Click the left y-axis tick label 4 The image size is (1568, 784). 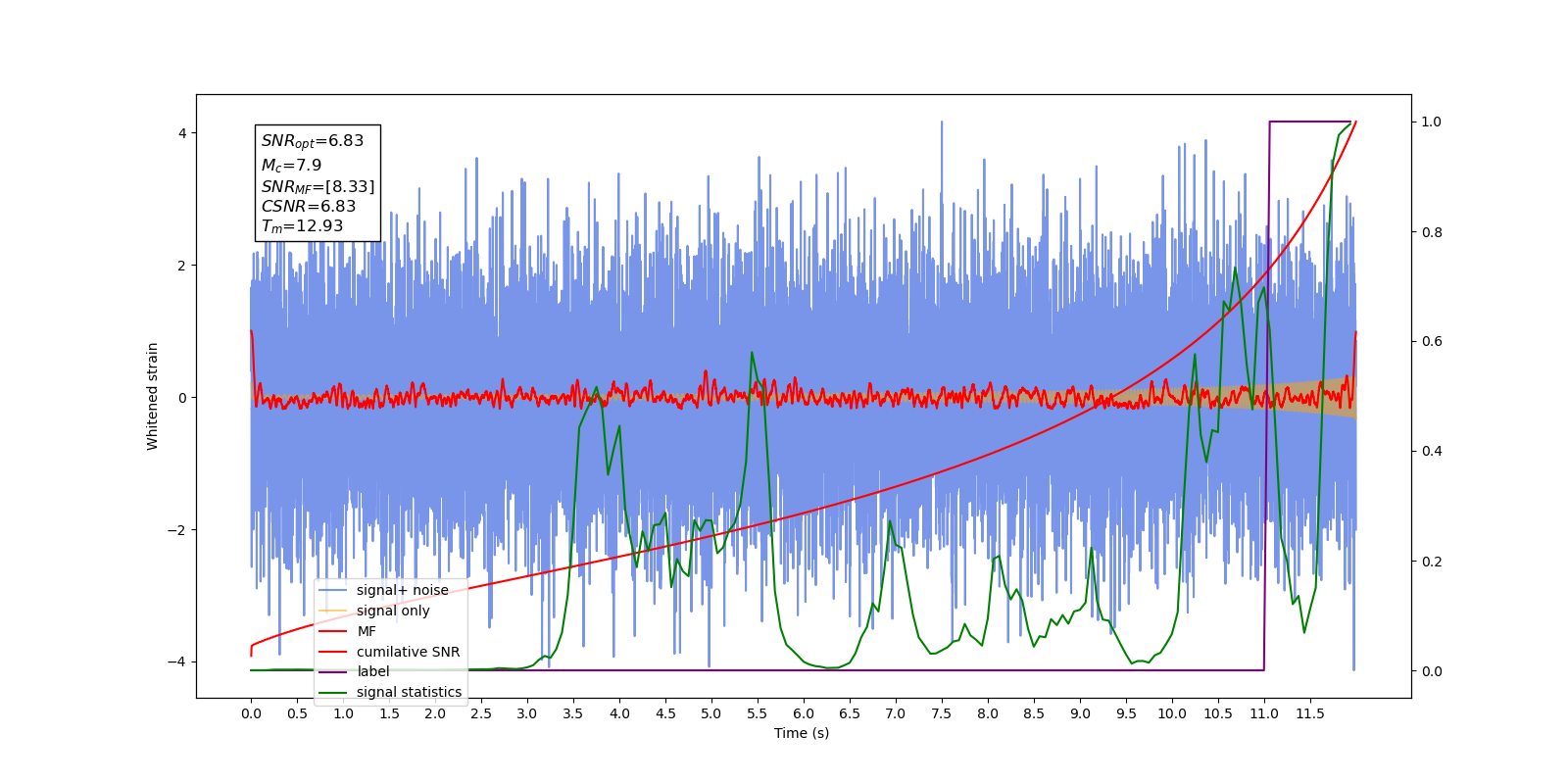[x=181, y=133]
